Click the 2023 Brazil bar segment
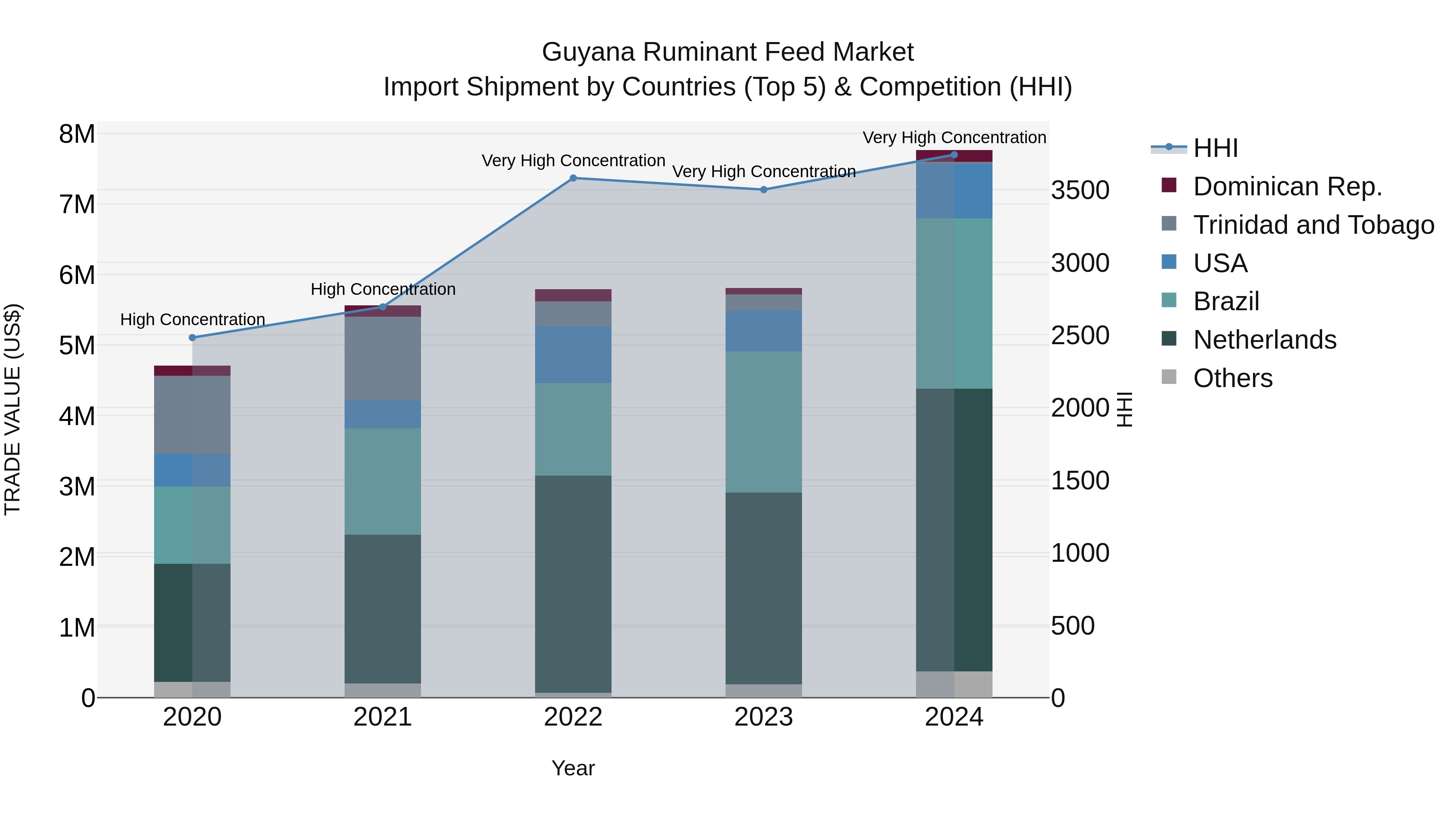This screenshot has height=819, width=1456. pos(764,422)
